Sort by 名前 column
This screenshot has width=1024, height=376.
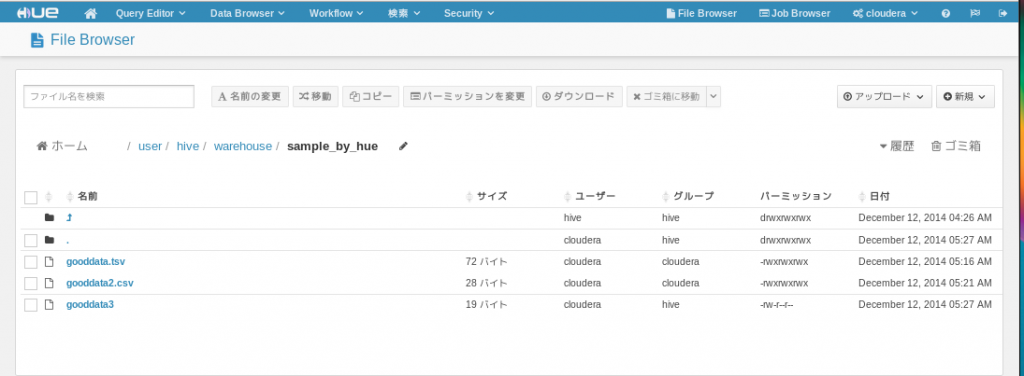(x=83, y=196)
